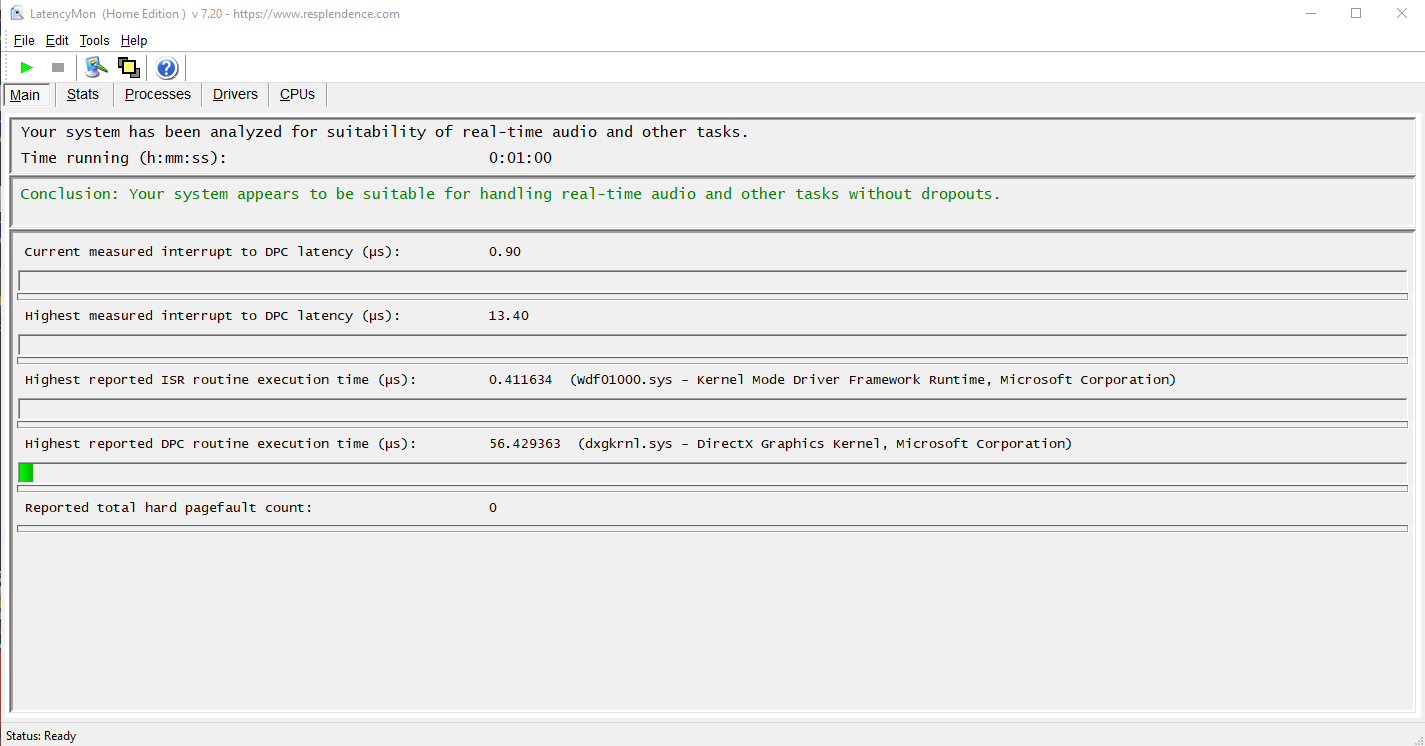Viewport: 1425px width, 746px height.
Task: Open help with blue question mark icon
Action: [167, 68]
